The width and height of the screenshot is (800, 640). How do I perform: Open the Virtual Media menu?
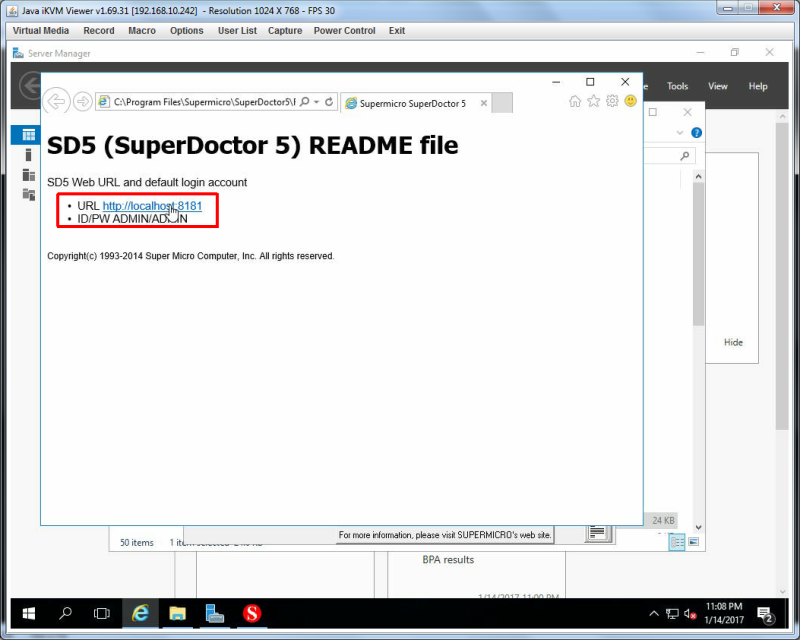pos(41,31)
